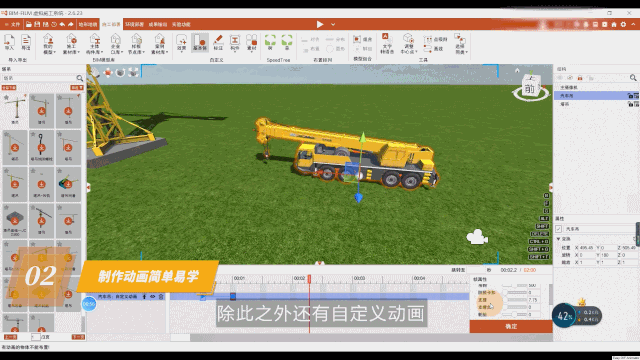640x360 pixels.
Task: Click the position X input field showing 495.45
Action: (x=586, y=248)
